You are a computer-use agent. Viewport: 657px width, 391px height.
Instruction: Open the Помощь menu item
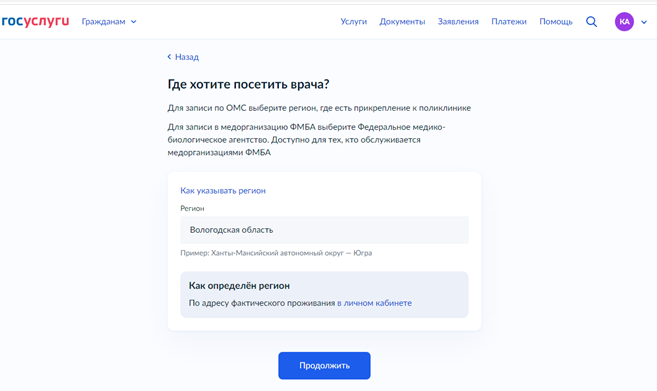556,21
